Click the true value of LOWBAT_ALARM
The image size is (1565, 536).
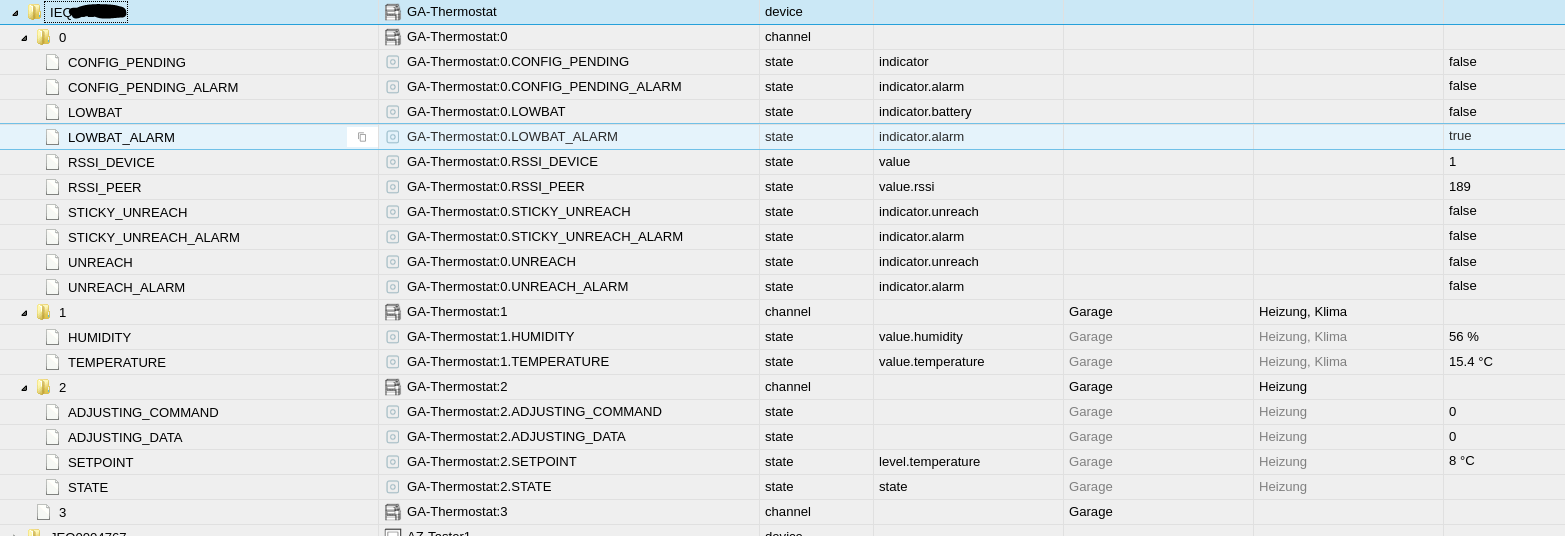pyautogui.click(x=1460, y=136)
